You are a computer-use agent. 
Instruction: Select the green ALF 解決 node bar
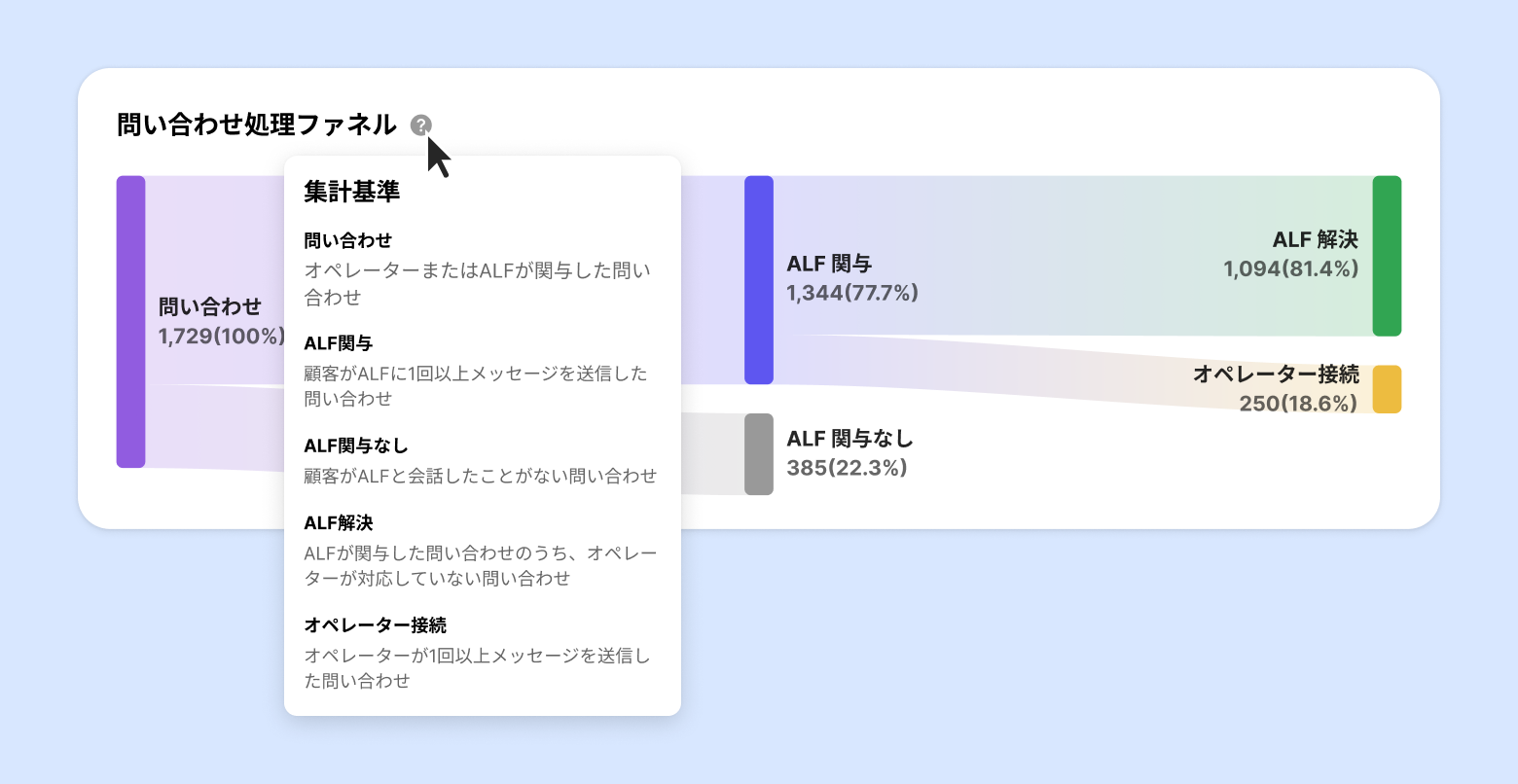click(1387, 256)
